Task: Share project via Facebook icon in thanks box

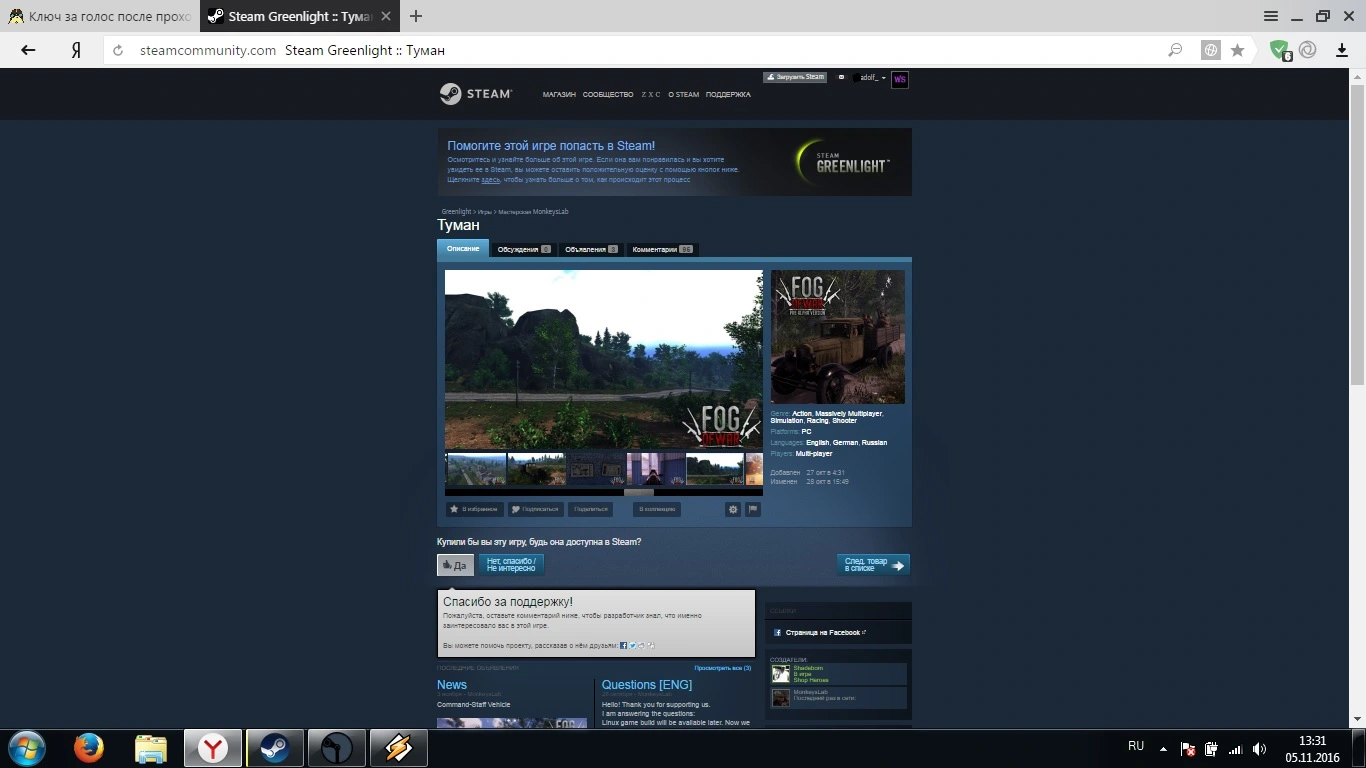Action: 623,645
